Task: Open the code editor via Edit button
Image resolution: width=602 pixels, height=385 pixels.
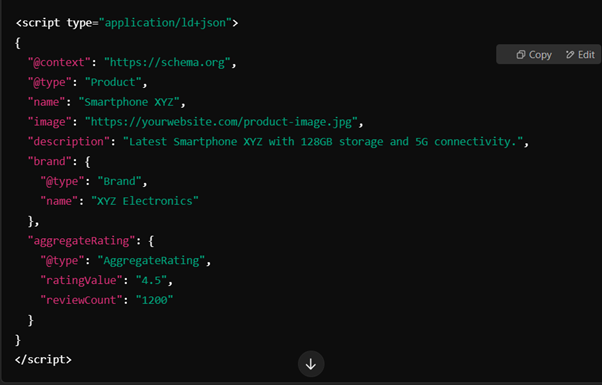Action: point(580,55)
